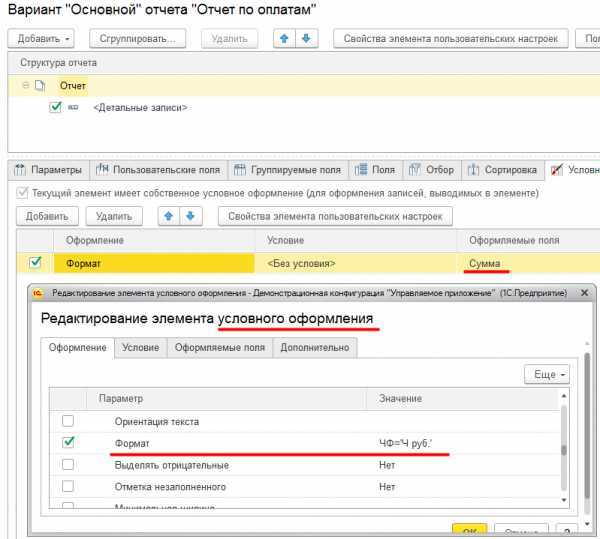Viewport: 600px width, 539px height.
Task: Open the Параметры tab
Action: coord(49,170)
